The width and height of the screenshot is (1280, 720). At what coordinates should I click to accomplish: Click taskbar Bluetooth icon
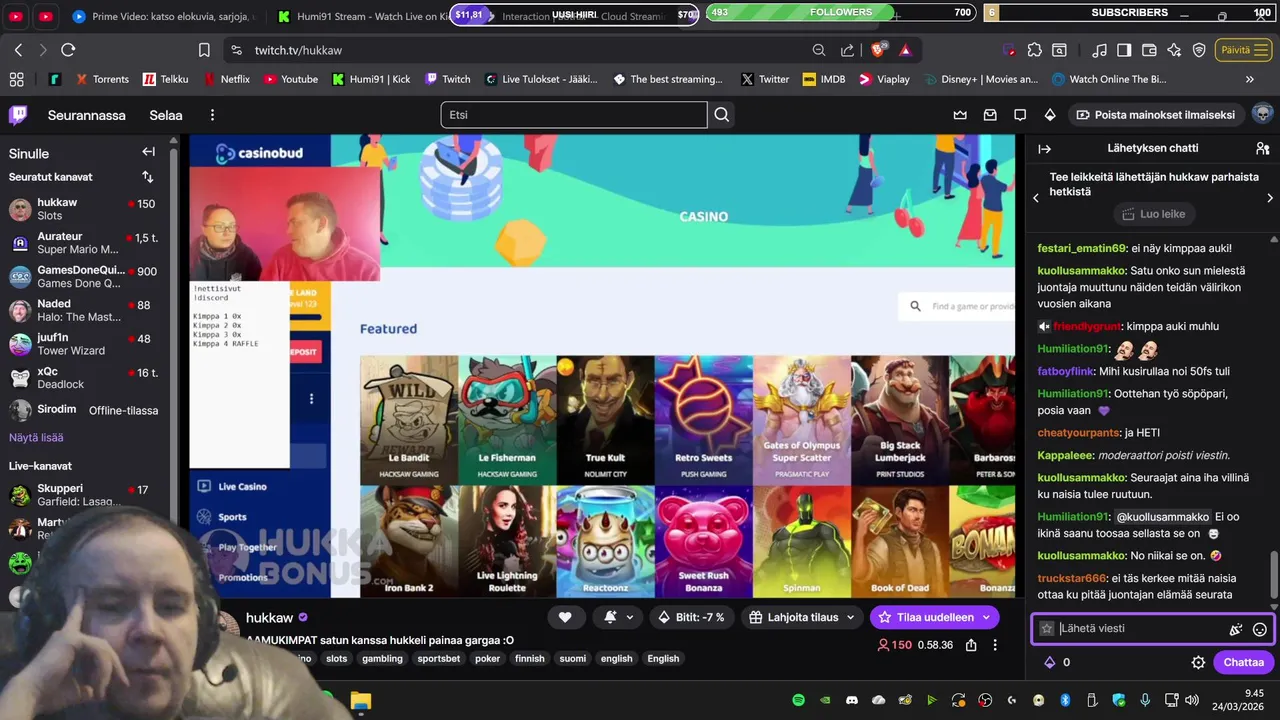1065,700
